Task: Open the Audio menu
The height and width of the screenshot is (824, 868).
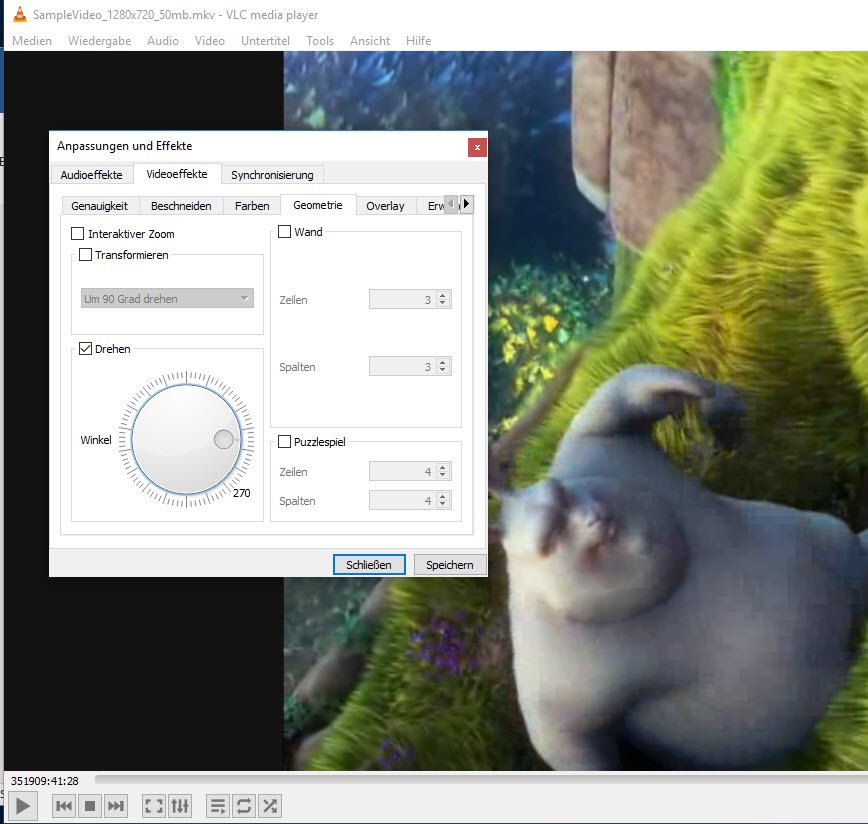Action: (163, 41)
